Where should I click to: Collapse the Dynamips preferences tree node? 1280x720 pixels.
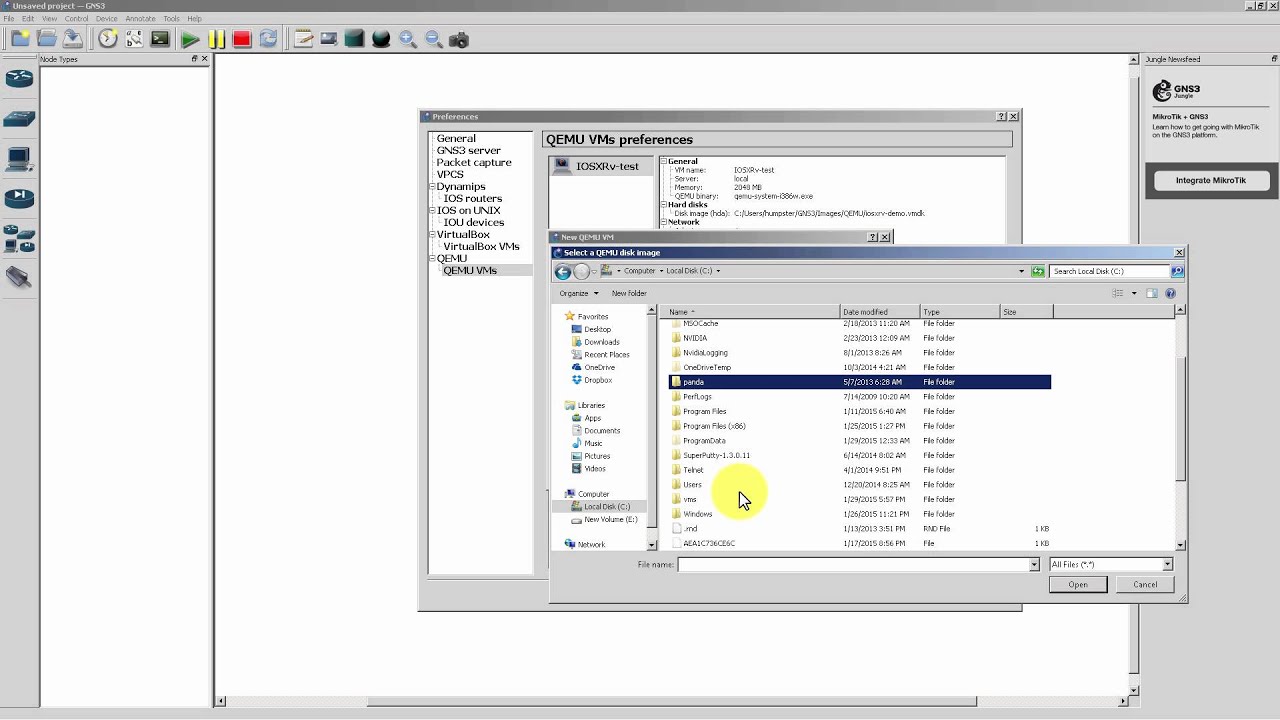(x=432, y=187)
